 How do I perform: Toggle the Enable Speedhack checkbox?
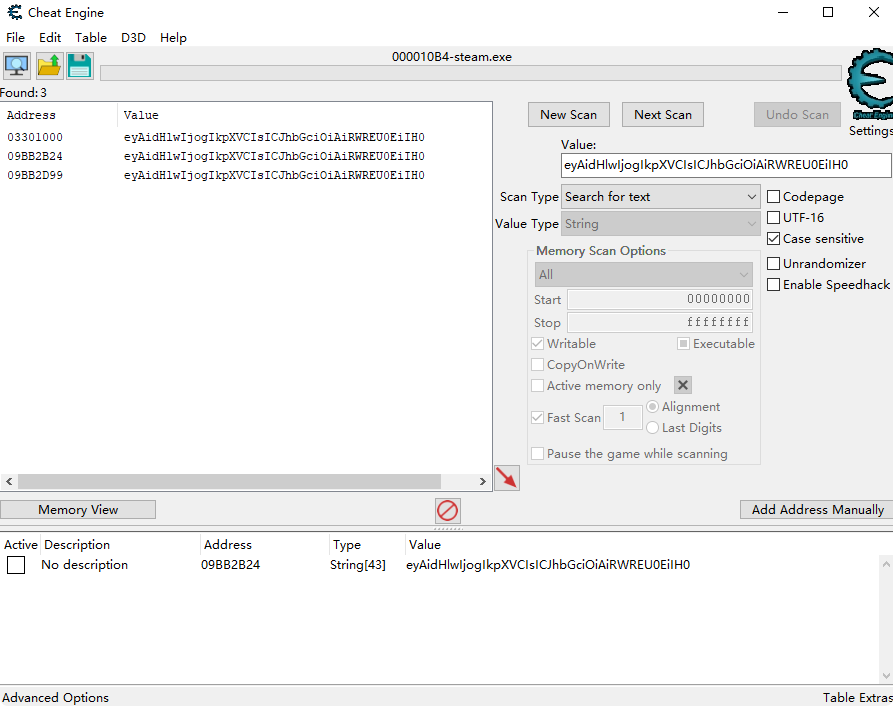pos(774,285)
